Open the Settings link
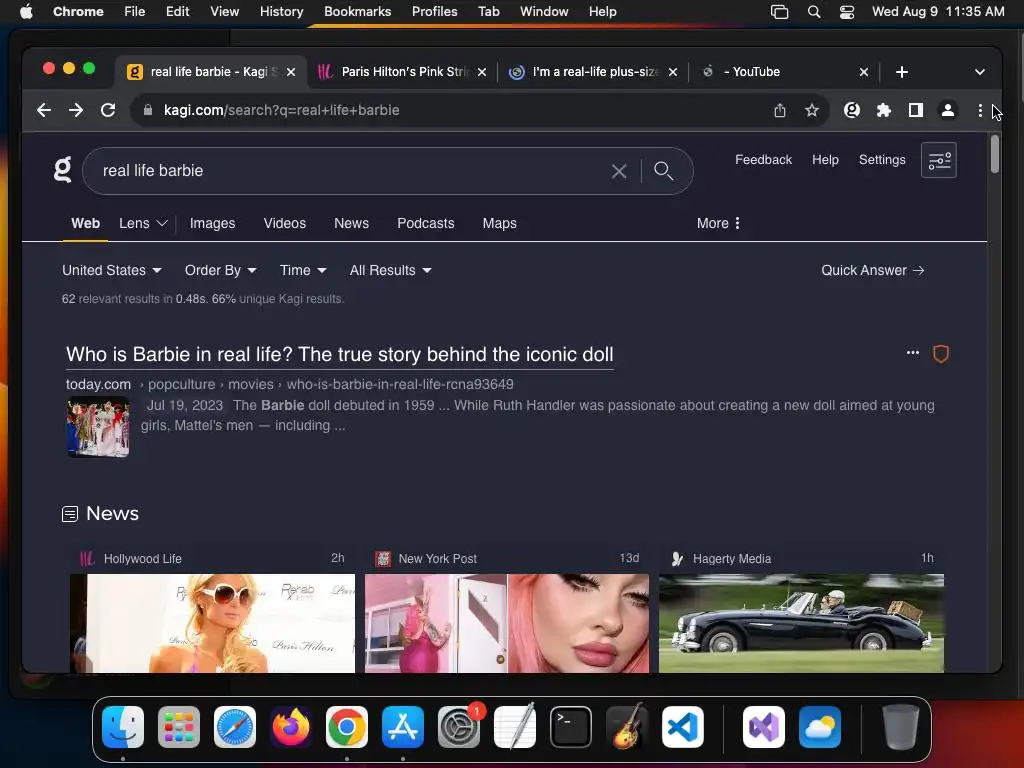 [x=882, y=160]
